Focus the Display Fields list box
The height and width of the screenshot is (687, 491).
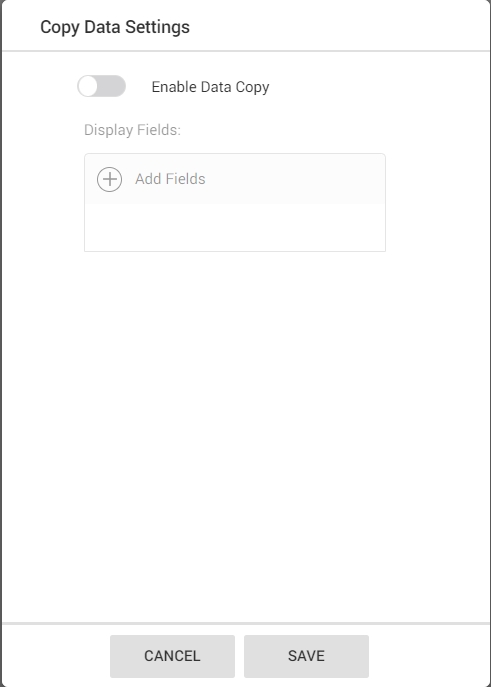[x=235, y=202]
